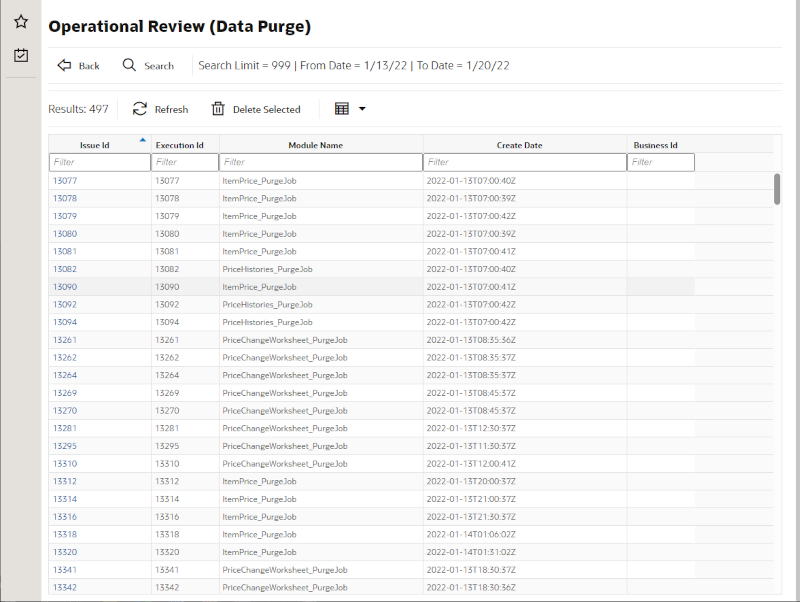Viewport: 800px width, 602px height.
Task: Open issue 13079 link
Action: (65, 216)
